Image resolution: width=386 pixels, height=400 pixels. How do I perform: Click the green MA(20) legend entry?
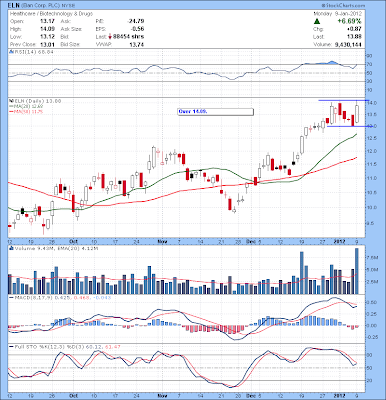(26, 106)
